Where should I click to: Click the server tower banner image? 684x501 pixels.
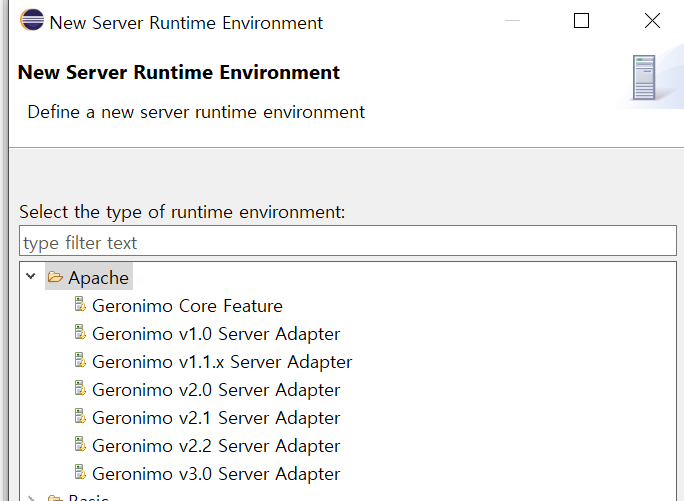[x=644, y=78]
